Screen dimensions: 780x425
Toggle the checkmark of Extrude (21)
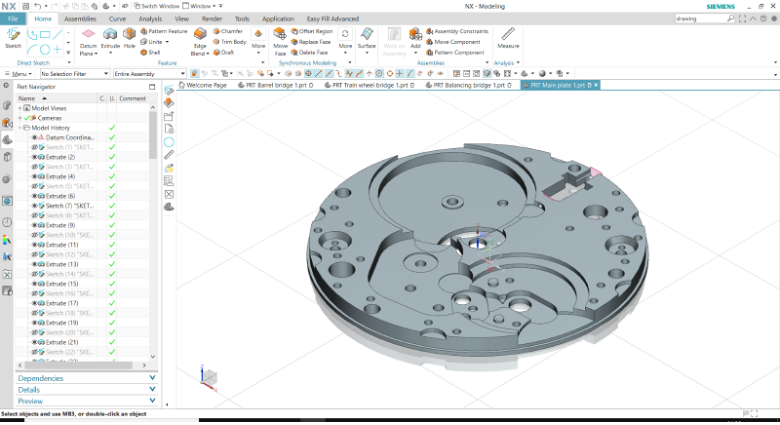click(x=112, y=342)
